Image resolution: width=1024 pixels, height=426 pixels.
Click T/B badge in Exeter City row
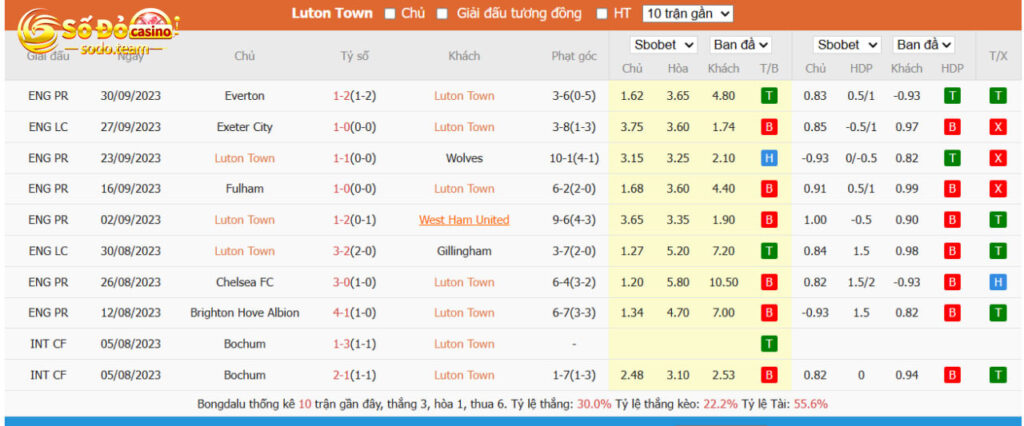tap(769, 127)
